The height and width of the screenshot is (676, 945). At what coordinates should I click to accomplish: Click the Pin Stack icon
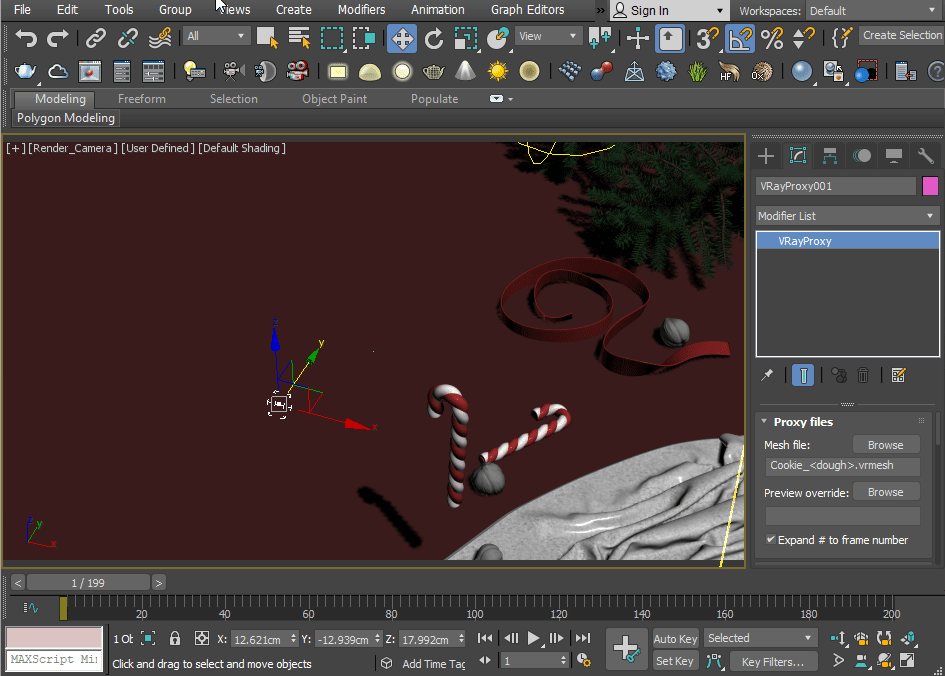(767, 375)
